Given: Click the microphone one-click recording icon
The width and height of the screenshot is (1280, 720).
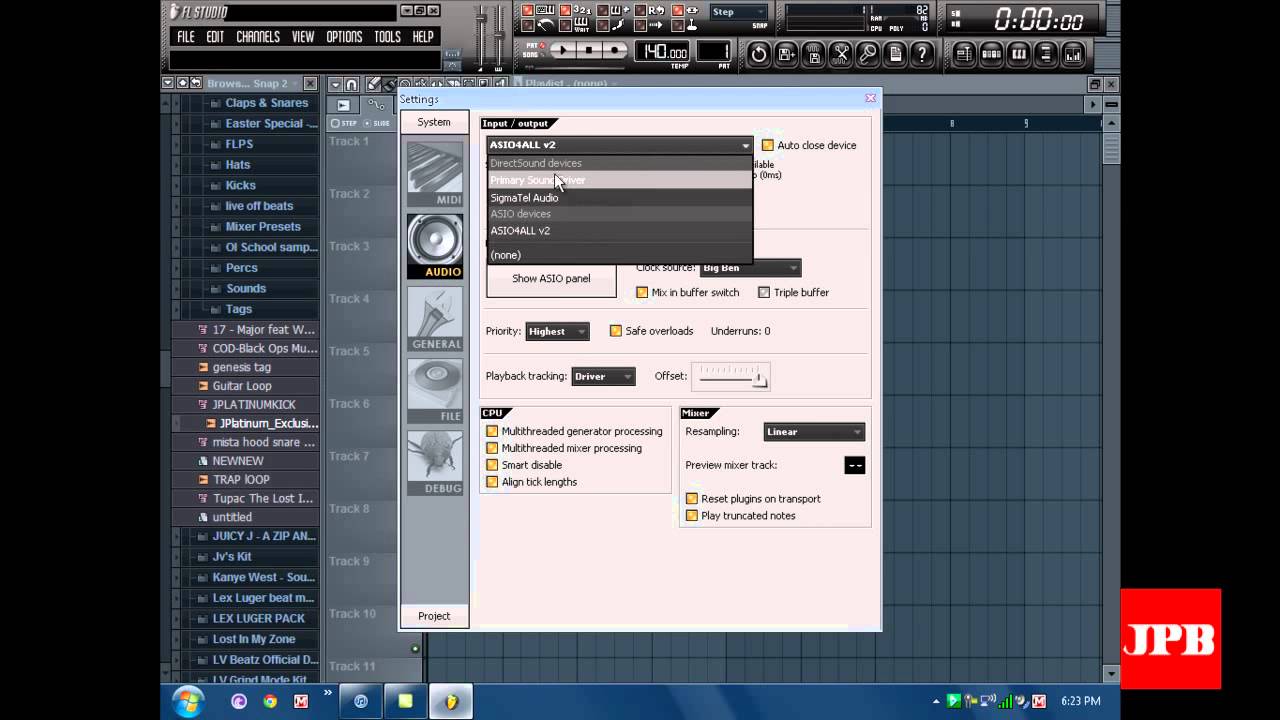Looking at the screenshot, I should [868, 53].
